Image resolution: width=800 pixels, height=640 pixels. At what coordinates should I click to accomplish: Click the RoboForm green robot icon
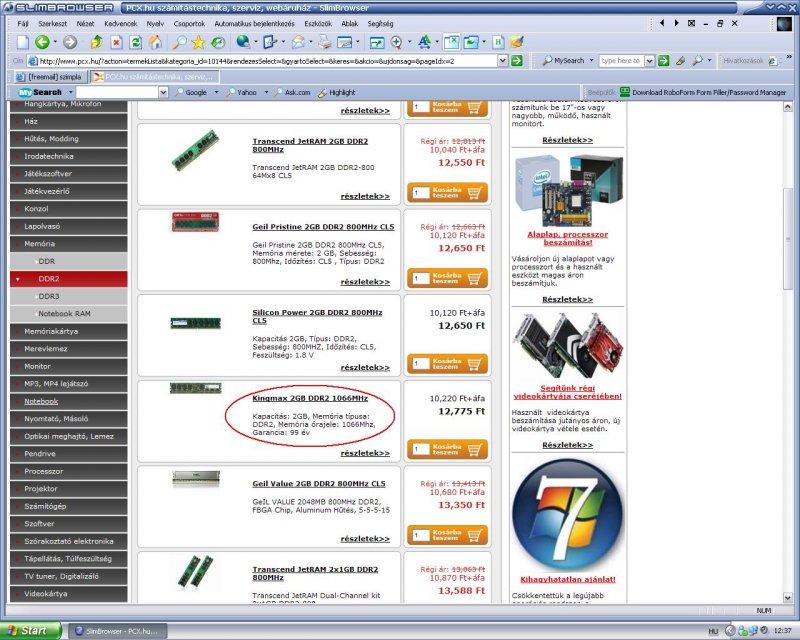pyautogui.click(x=625, y=92)
